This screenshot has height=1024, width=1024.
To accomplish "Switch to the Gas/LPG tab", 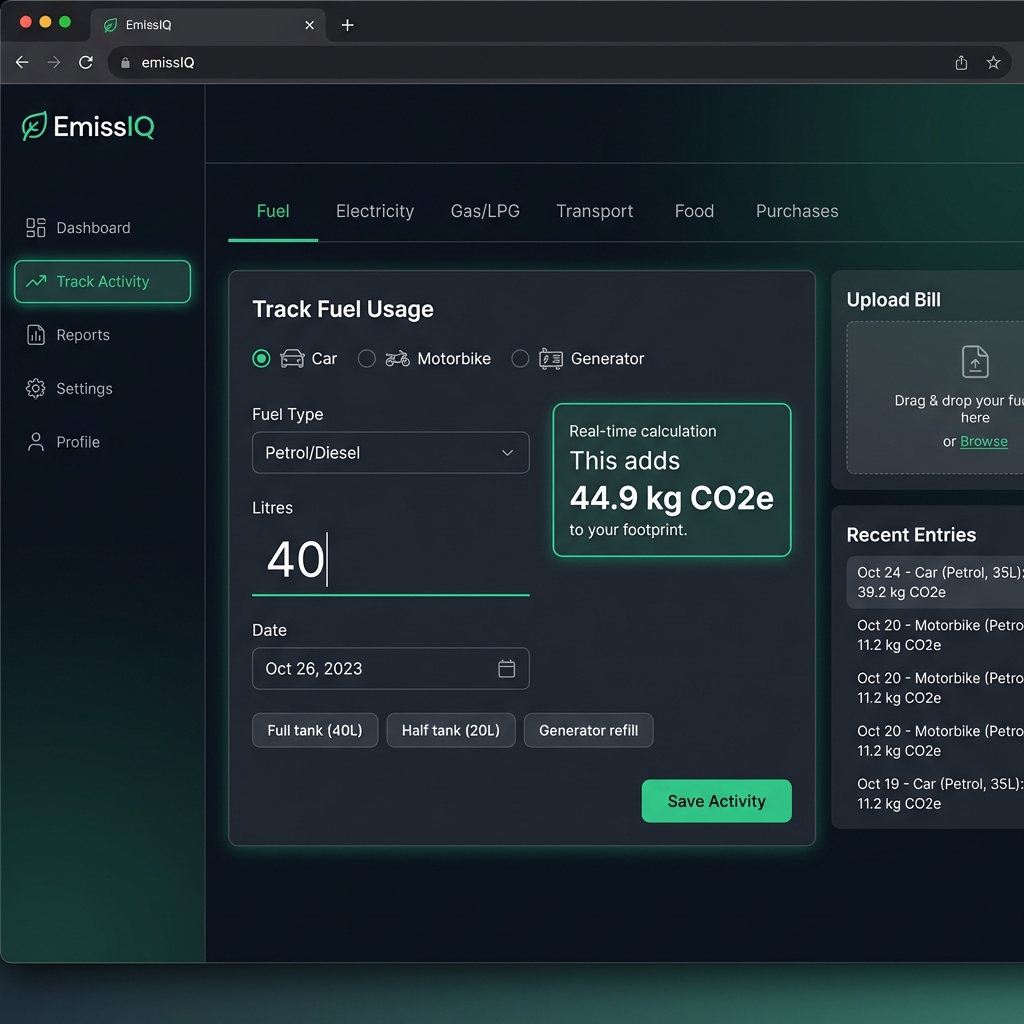I will click(485, 211).
